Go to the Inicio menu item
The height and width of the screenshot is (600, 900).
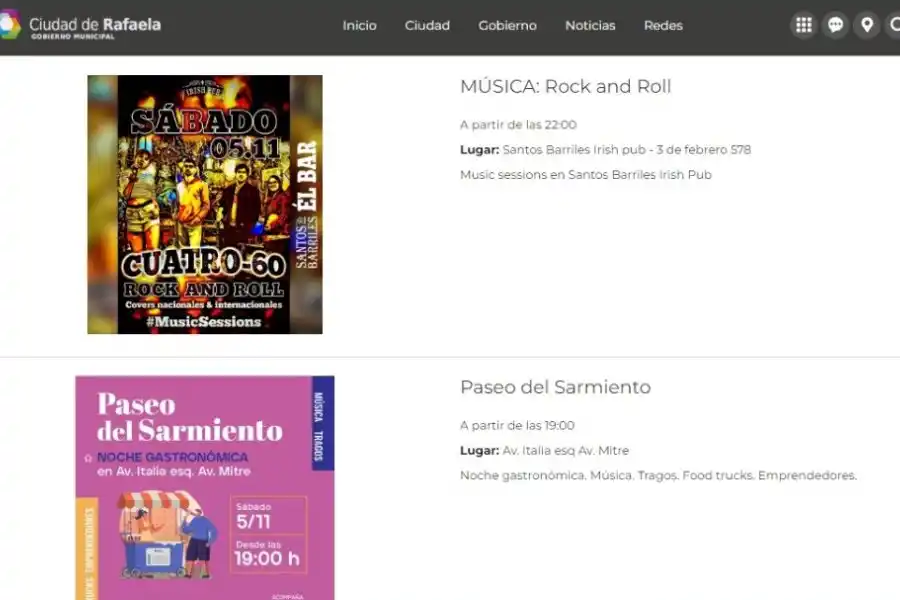coord(359,26)
